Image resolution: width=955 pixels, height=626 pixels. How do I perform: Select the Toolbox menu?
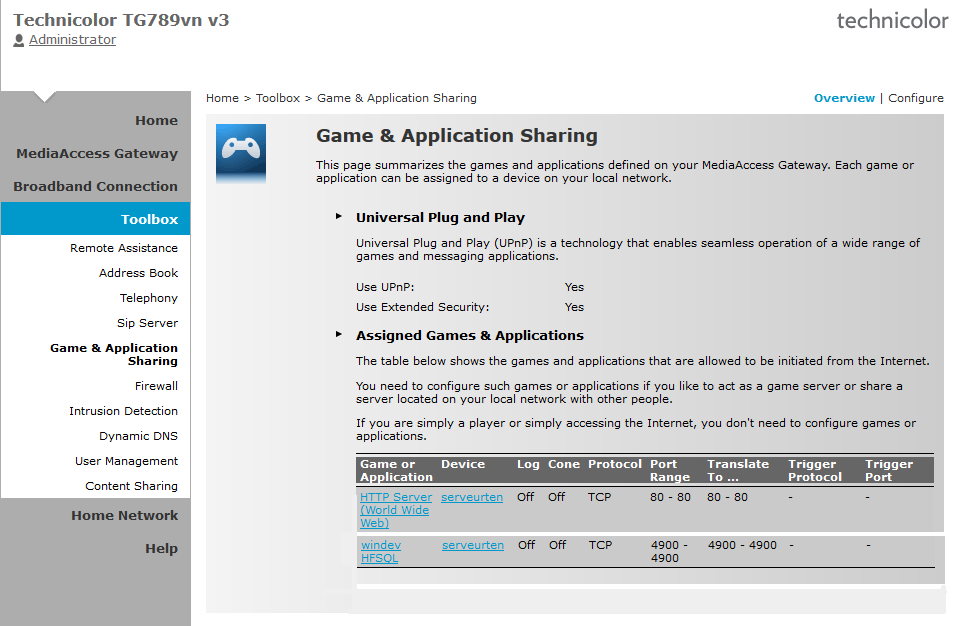coord(96,219)
